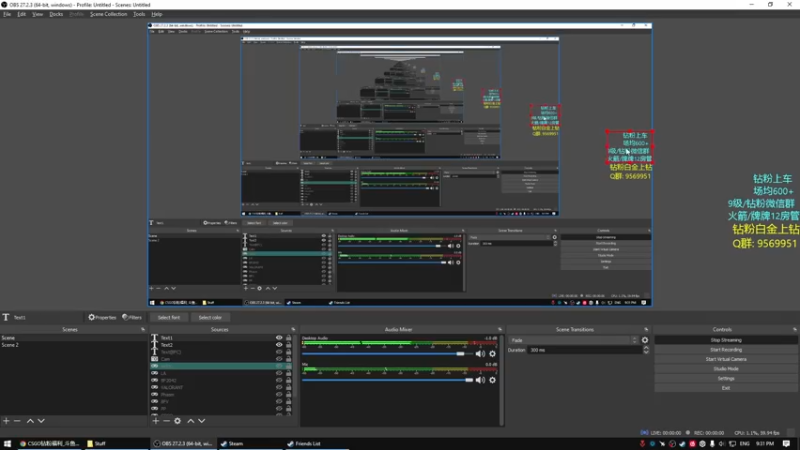Lock the VALORANT source
This screenshot has width=800, height=450.
(x=289, y=387)
